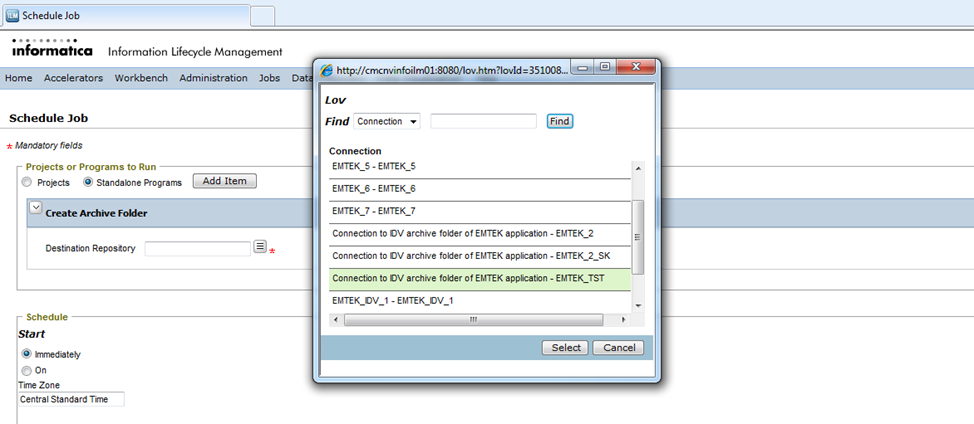Click the Cancel button in Lov dialog

point(618,348)
